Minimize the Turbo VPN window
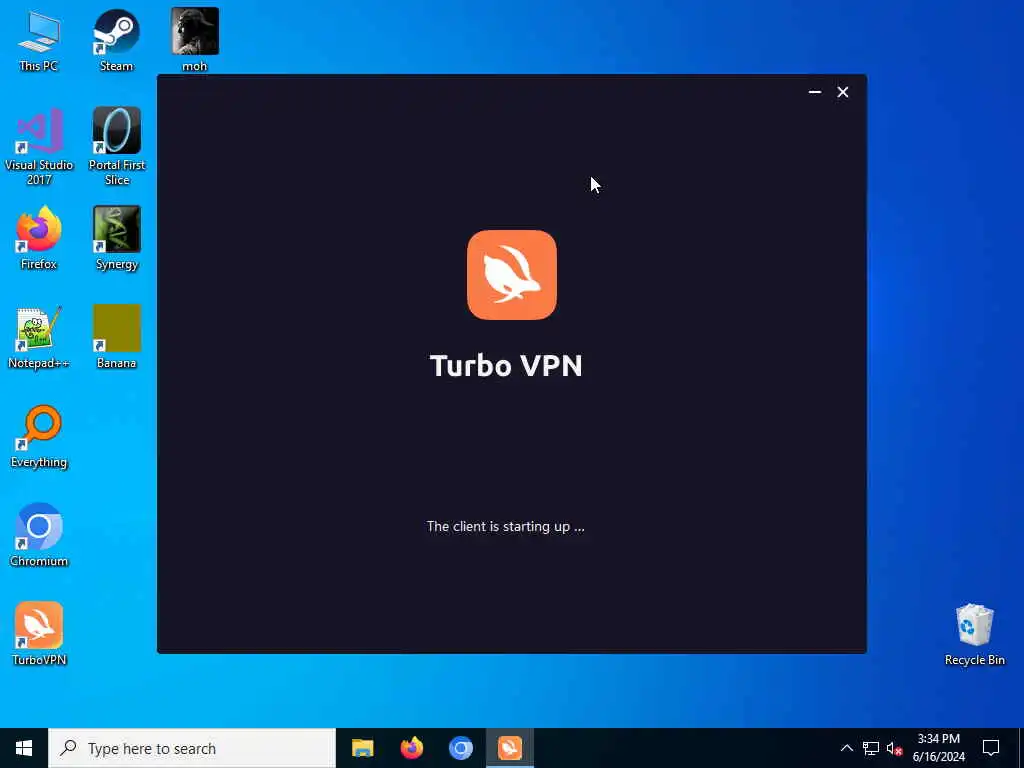Viewport: 1024px width, 768px height. tap(814, 92)
